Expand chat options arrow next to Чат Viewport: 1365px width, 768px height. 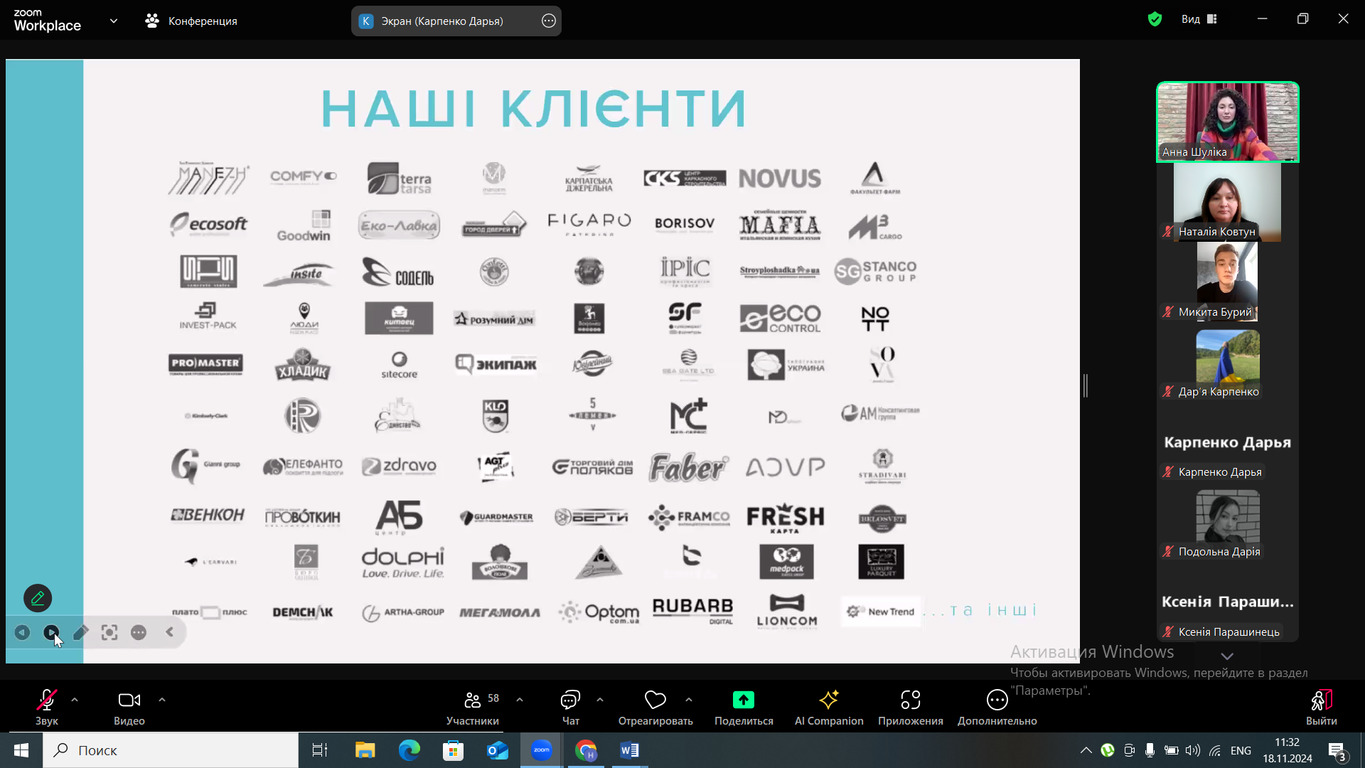click(600, 700)
